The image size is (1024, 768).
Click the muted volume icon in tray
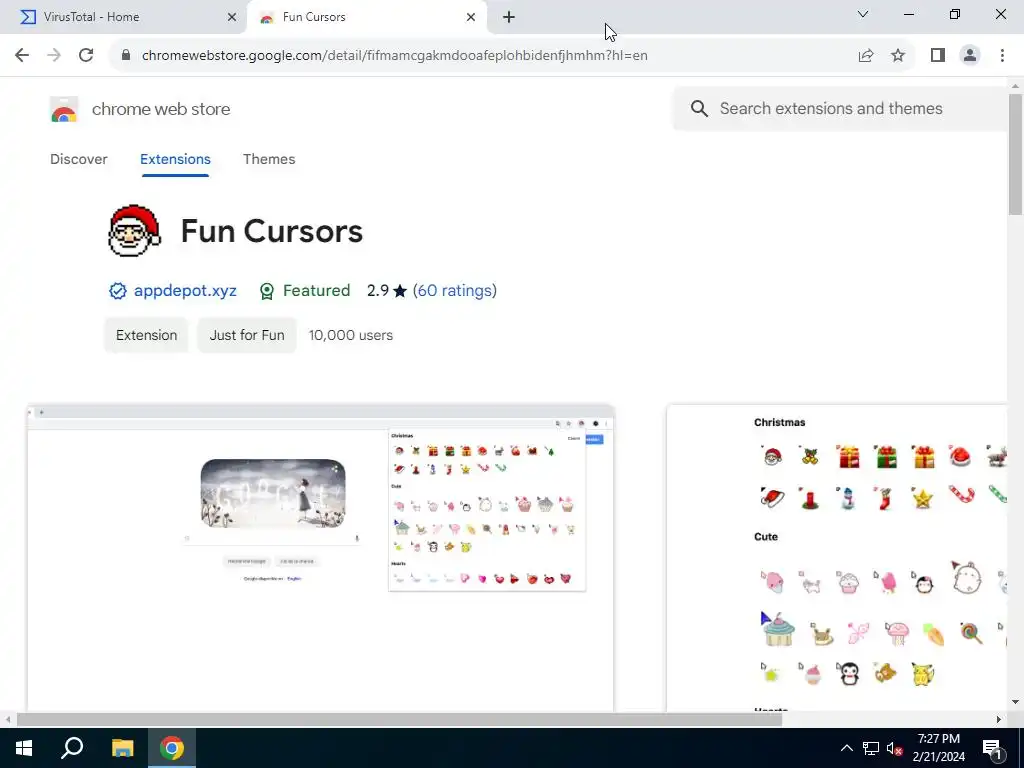[x=894, y=748]
